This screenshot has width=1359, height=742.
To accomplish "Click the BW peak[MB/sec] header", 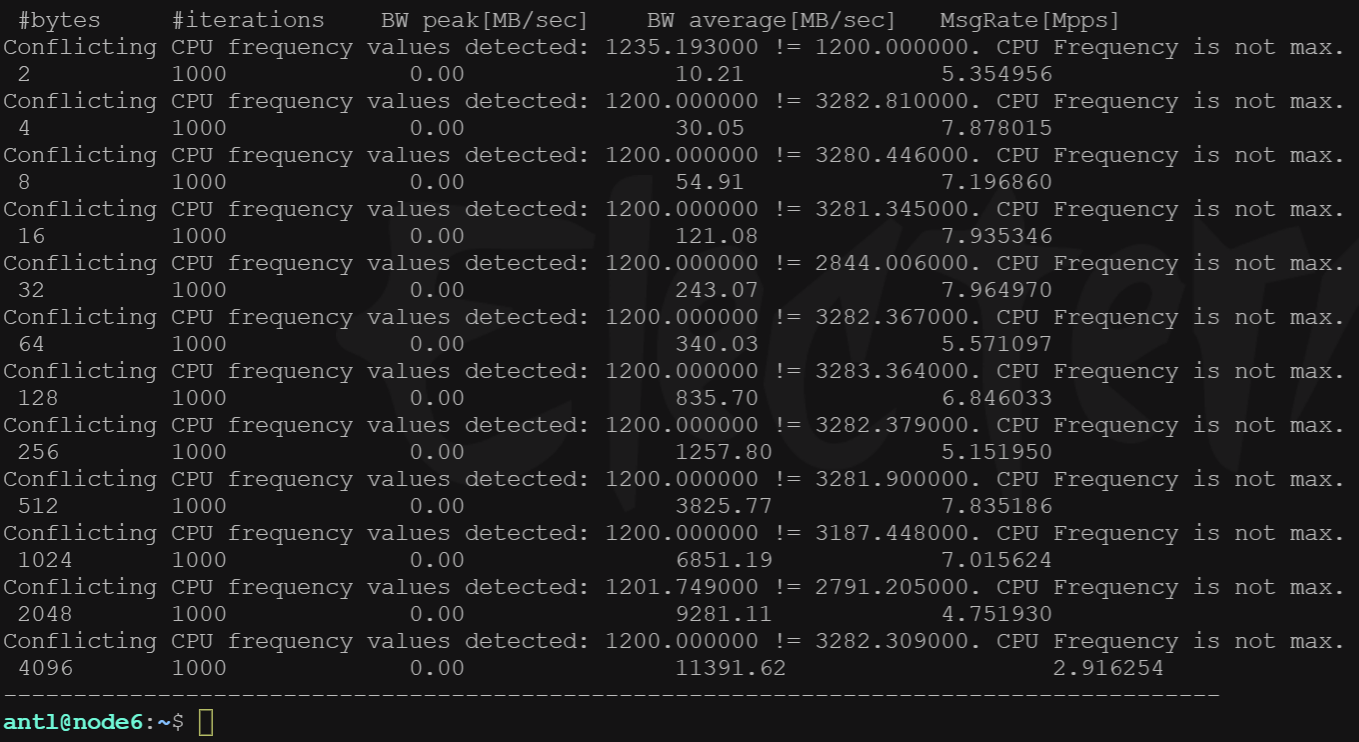I will pyautogui.click(x=485, y=20).
